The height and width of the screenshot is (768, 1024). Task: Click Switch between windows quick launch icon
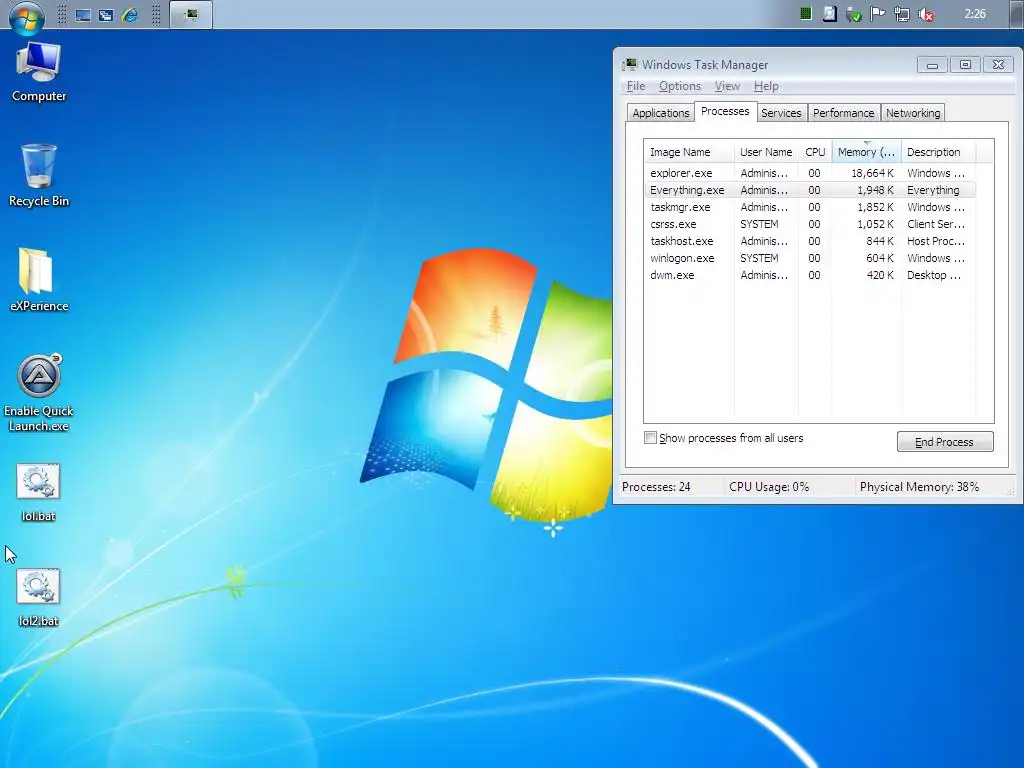point(106,15)
